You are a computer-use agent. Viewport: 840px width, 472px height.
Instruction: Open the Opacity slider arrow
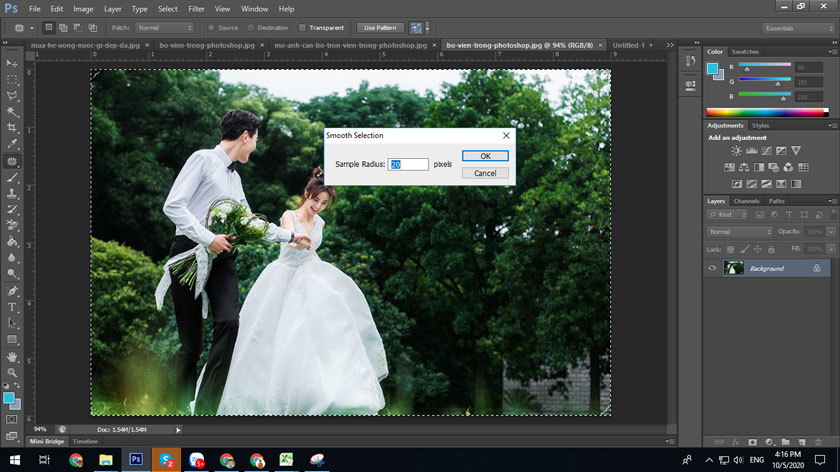pyautogui.click(x=831, y=232)
